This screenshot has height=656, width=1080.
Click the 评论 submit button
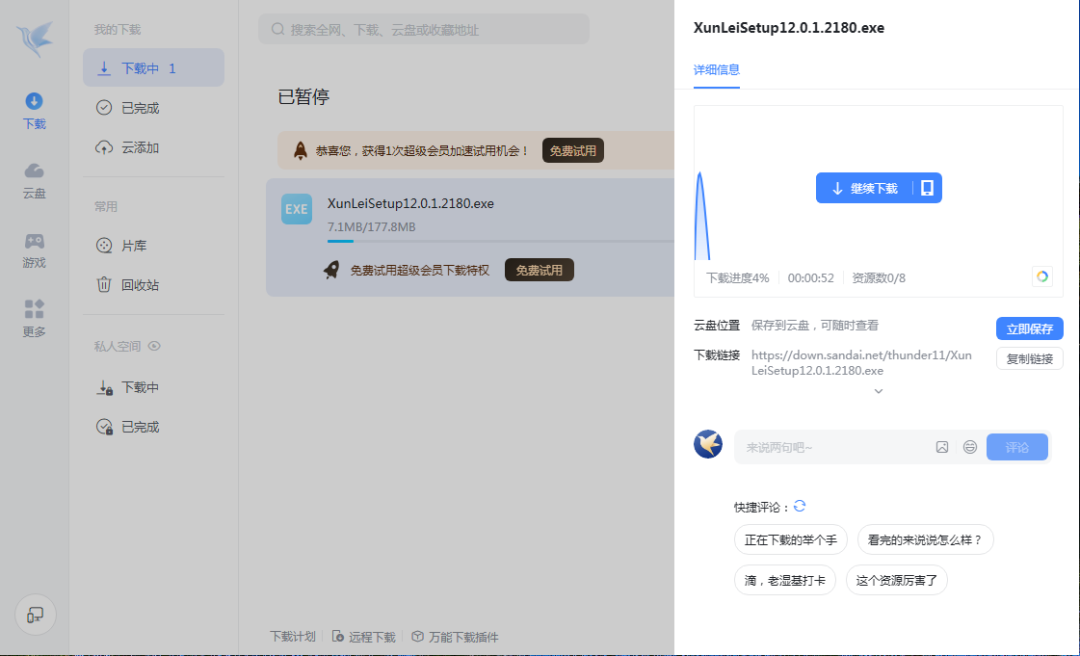pyautogui.click(x=1017, y=447)
